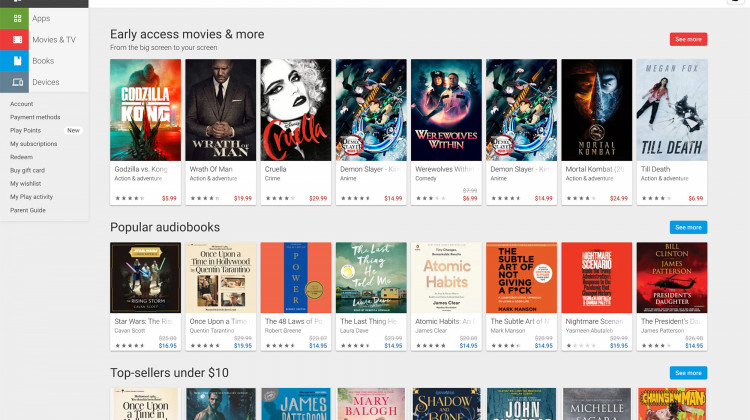The image size is (750, 420).
Task: Click the $24.99 price for Mortal Kombat
Action: pyautogui.click(x=618, y=199)
